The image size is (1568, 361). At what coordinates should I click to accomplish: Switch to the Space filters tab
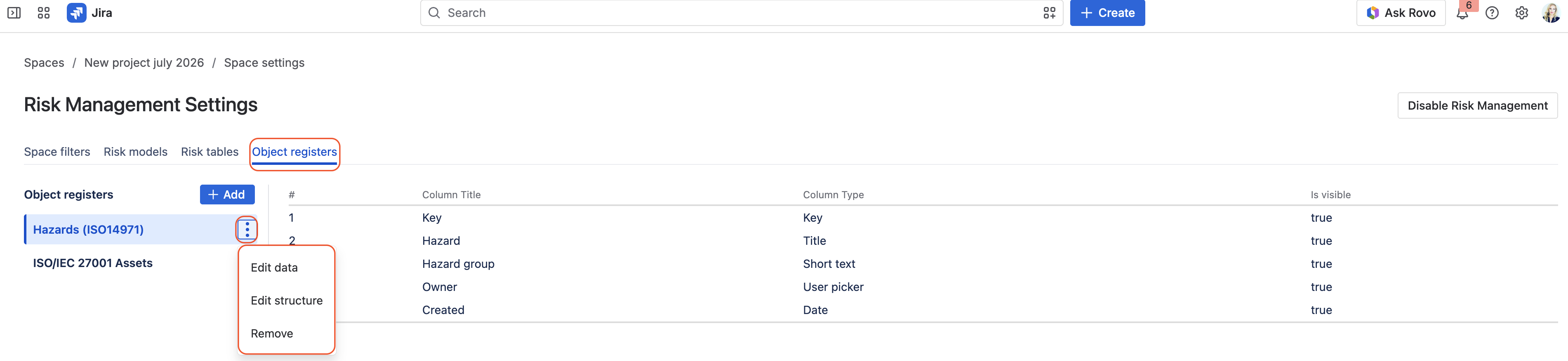(x=57, y=151)
